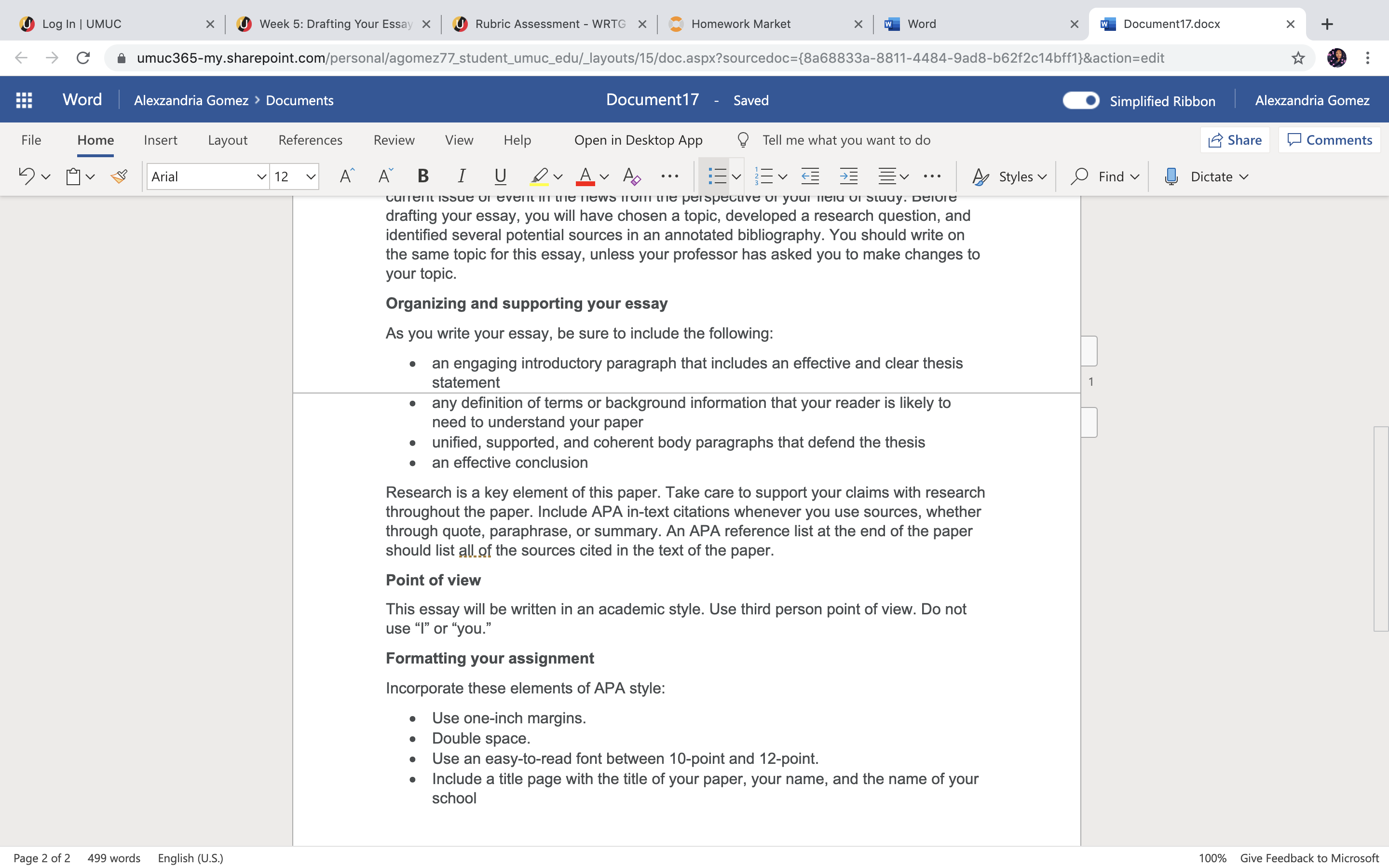Toggle the numbered list button
The width and height of the screenshot is (1389, 868).
click(x=764, y=176)
